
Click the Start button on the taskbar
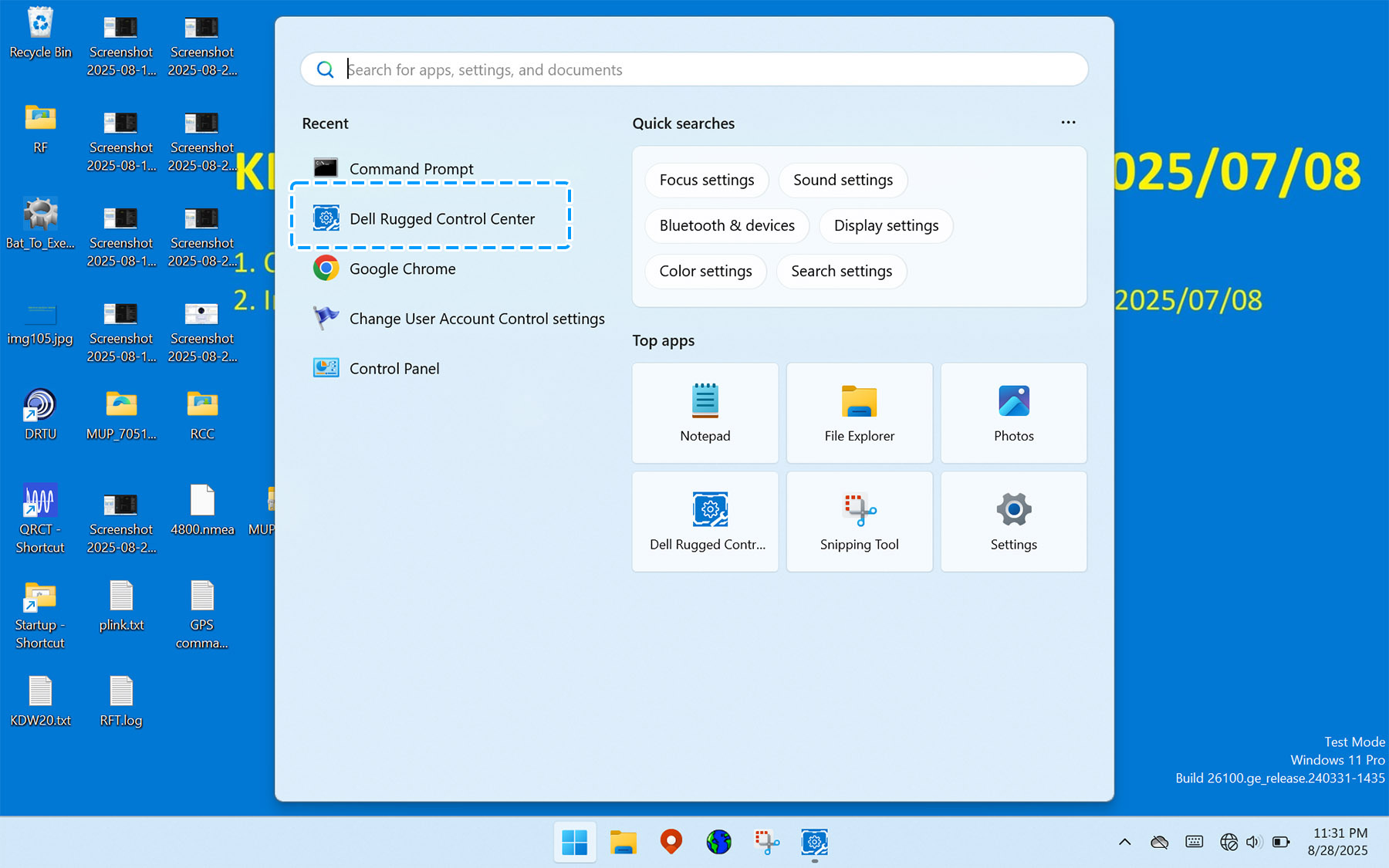(x=575, y=842)
